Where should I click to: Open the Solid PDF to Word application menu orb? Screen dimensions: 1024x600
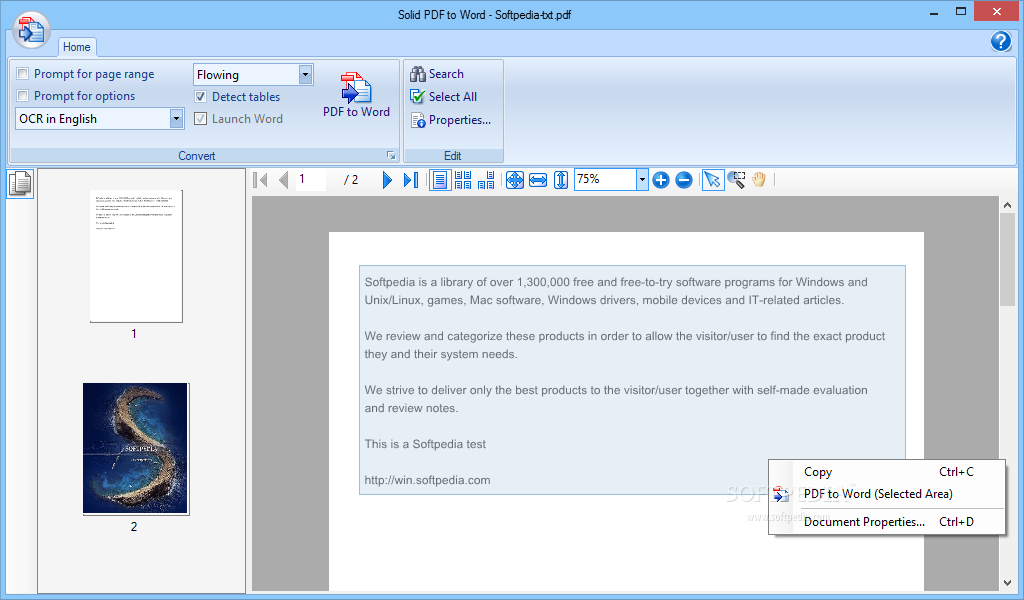pos(31,29)
